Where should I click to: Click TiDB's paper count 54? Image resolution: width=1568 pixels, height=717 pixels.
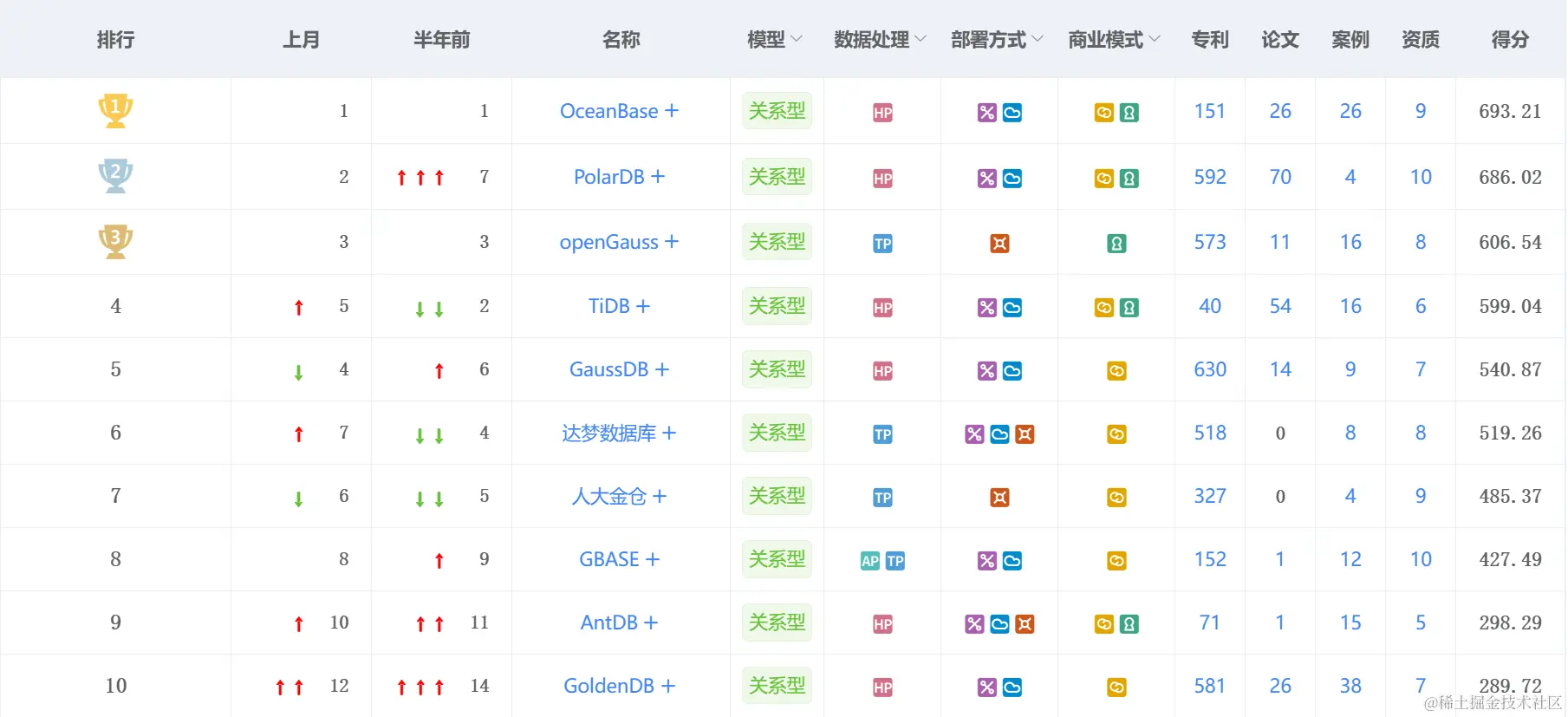pos(1280,306)
